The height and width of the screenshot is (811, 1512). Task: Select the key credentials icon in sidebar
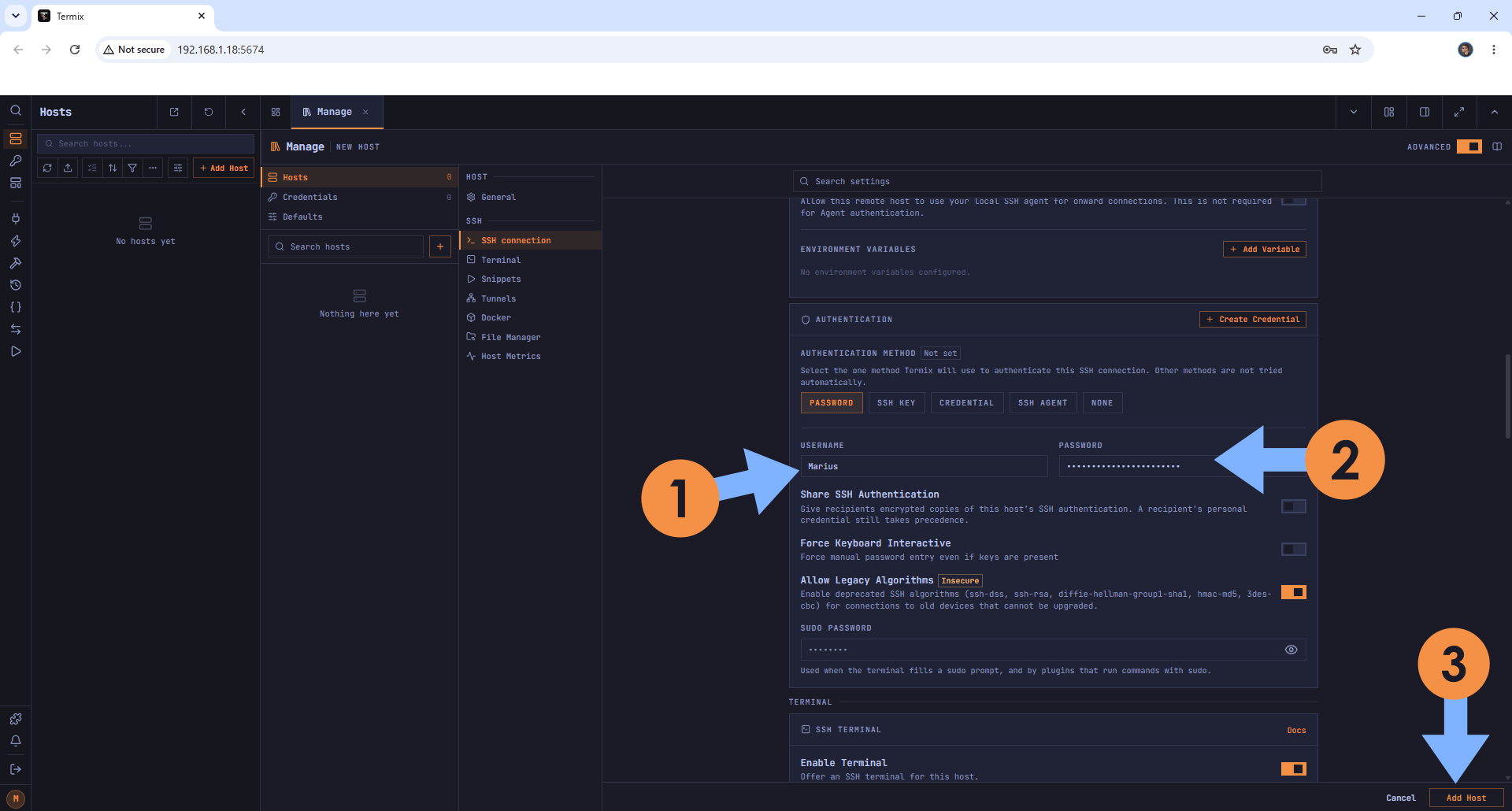[16, 161]
